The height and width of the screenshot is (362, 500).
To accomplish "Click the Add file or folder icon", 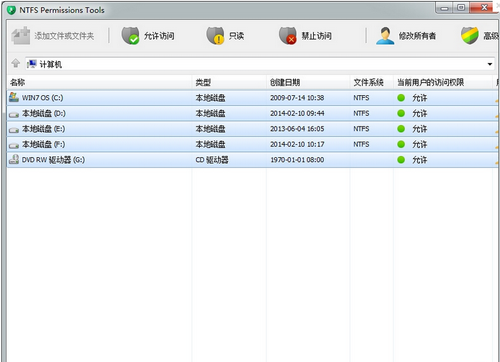I will point(21,36).
